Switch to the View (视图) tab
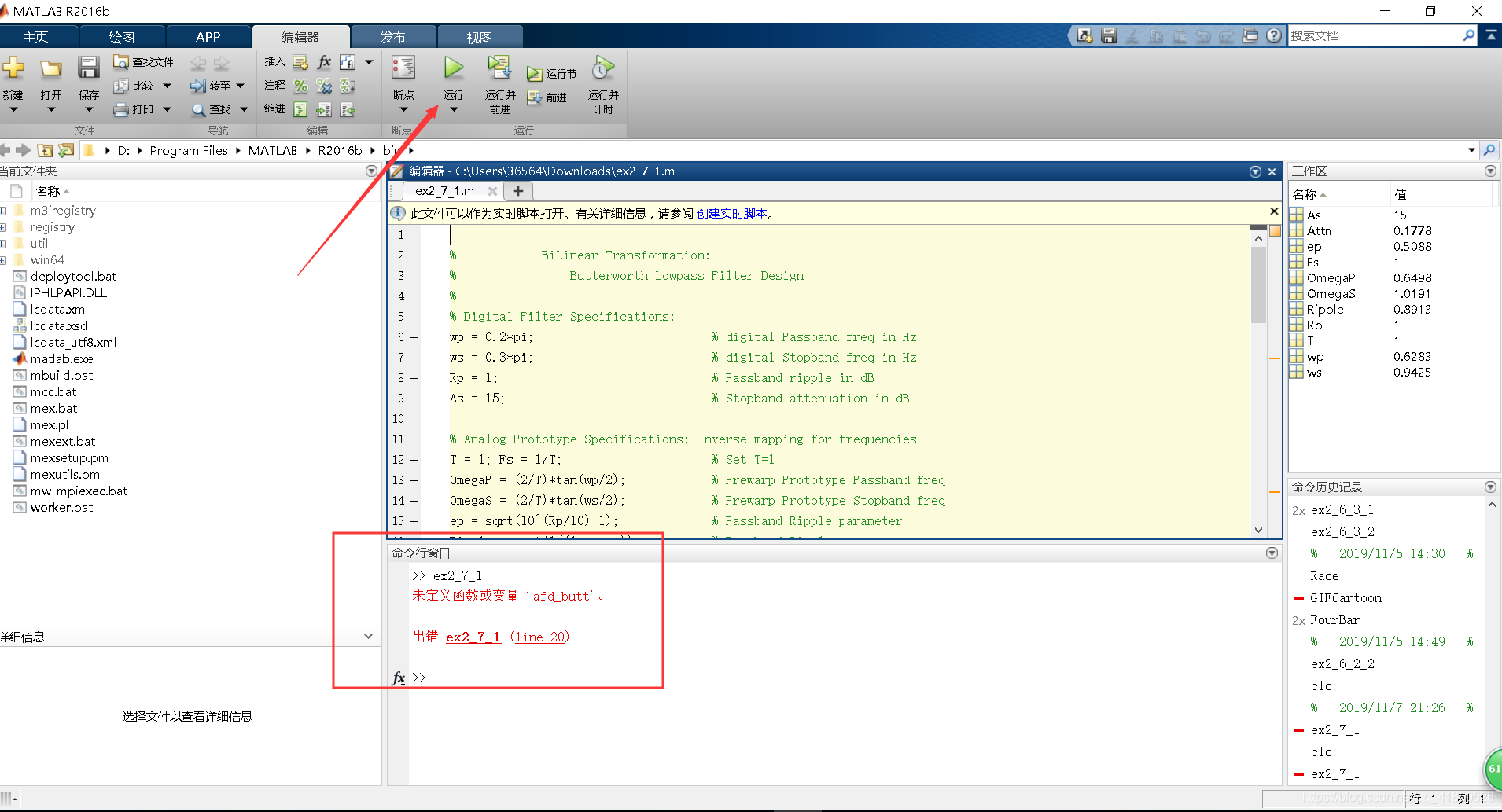This screenshot has width=1502, height=812. (x=480, y=37)
